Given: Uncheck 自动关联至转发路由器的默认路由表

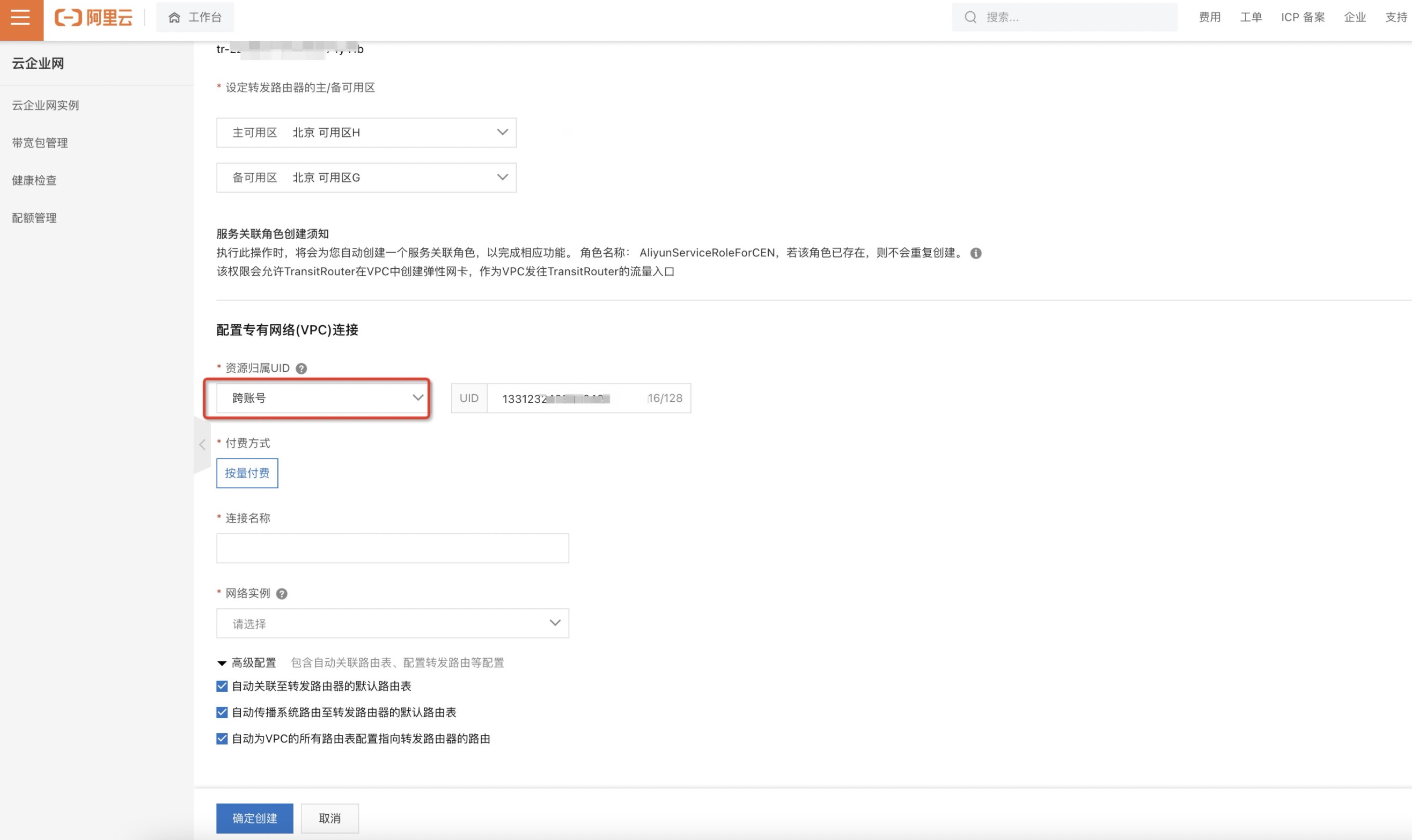Looking at the screenshot, I should (x=222, y=686).
